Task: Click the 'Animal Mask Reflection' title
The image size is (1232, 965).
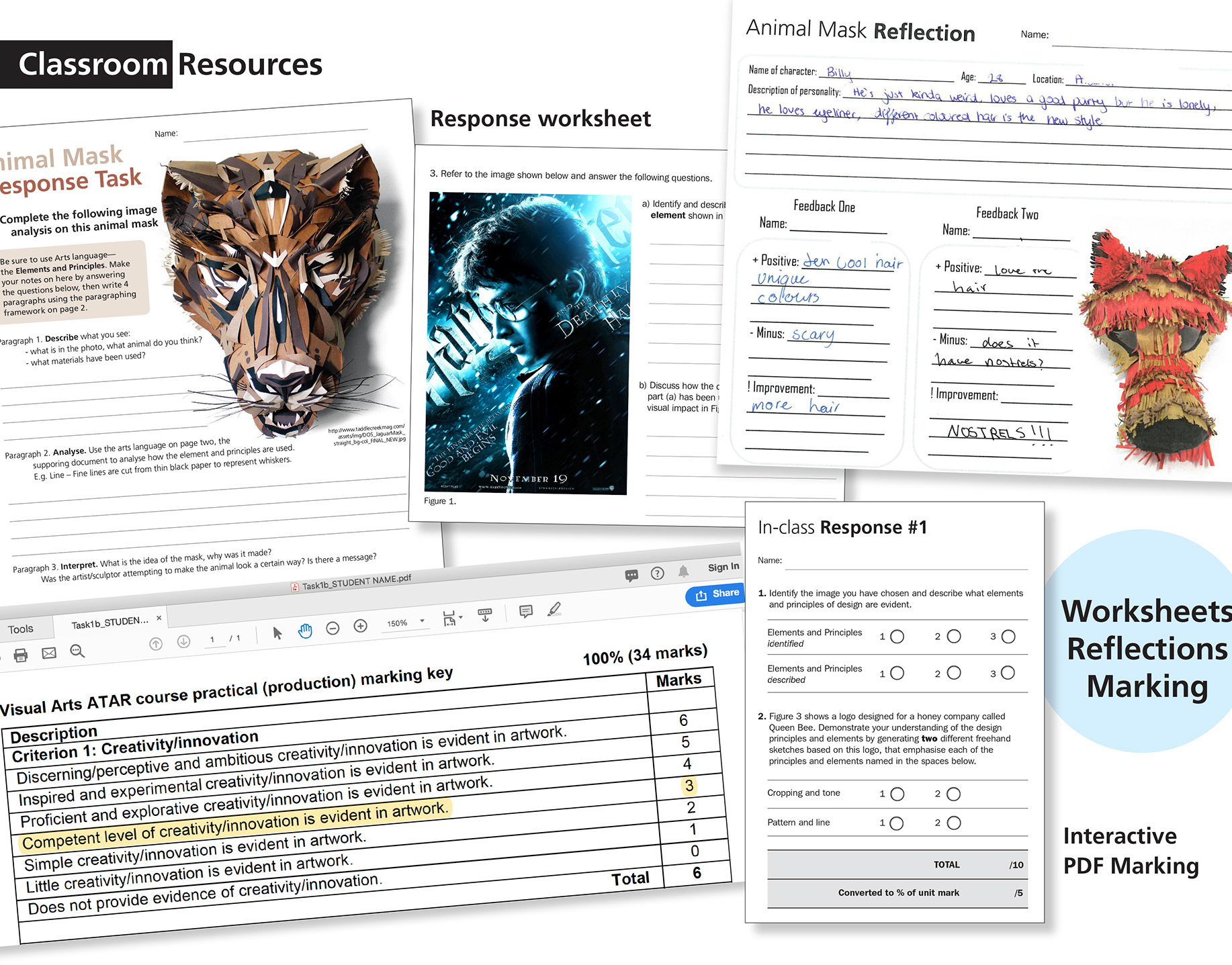Action: click(861, 31)
